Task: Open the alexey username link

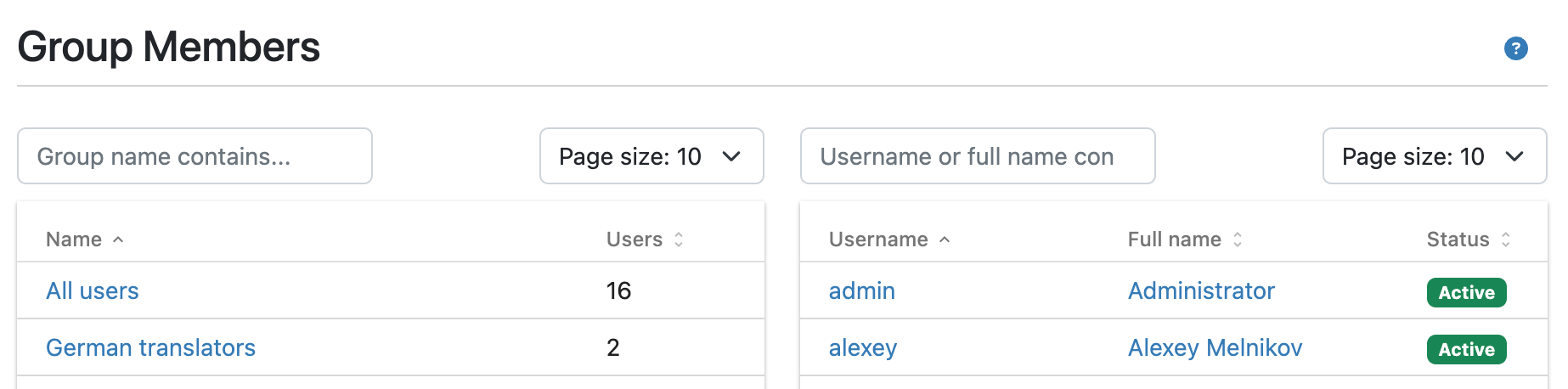Action: pyautogui.click(x=863, y=348)
